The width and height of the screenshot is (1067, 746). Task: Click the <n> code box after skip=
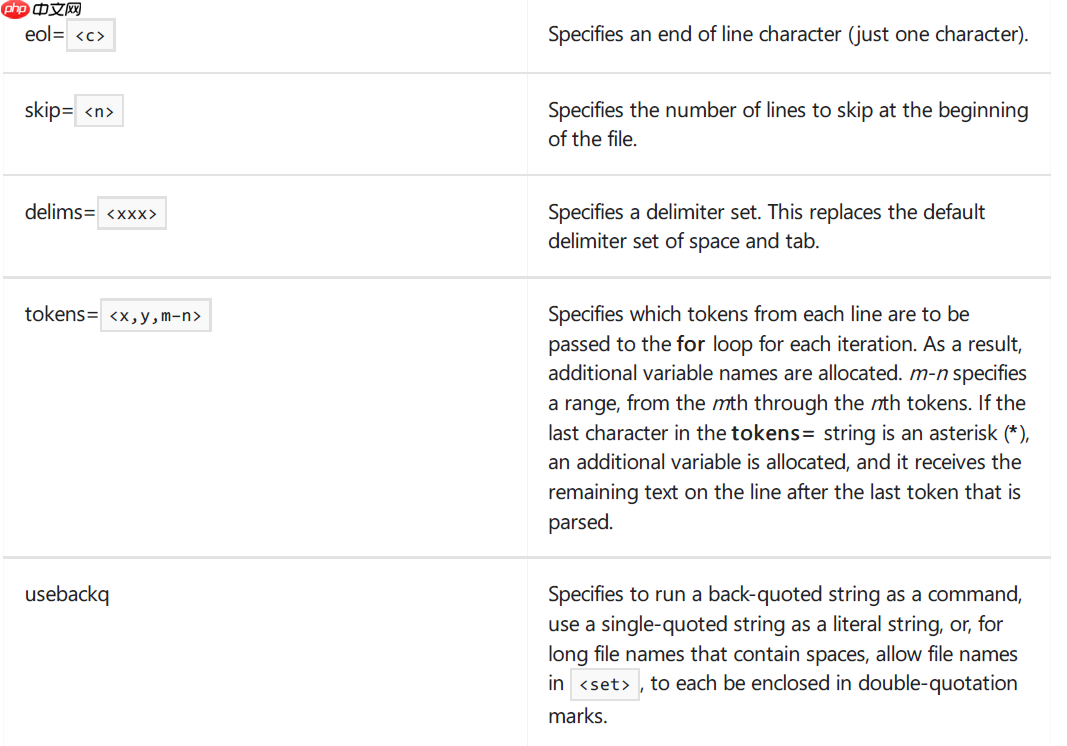click(99, 111)
